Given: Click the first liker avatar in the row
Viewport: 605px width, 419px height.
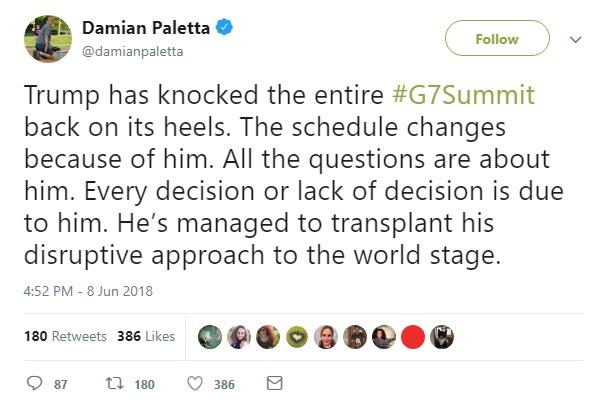Looking at the screenshot, I should [x=209, y=337].
